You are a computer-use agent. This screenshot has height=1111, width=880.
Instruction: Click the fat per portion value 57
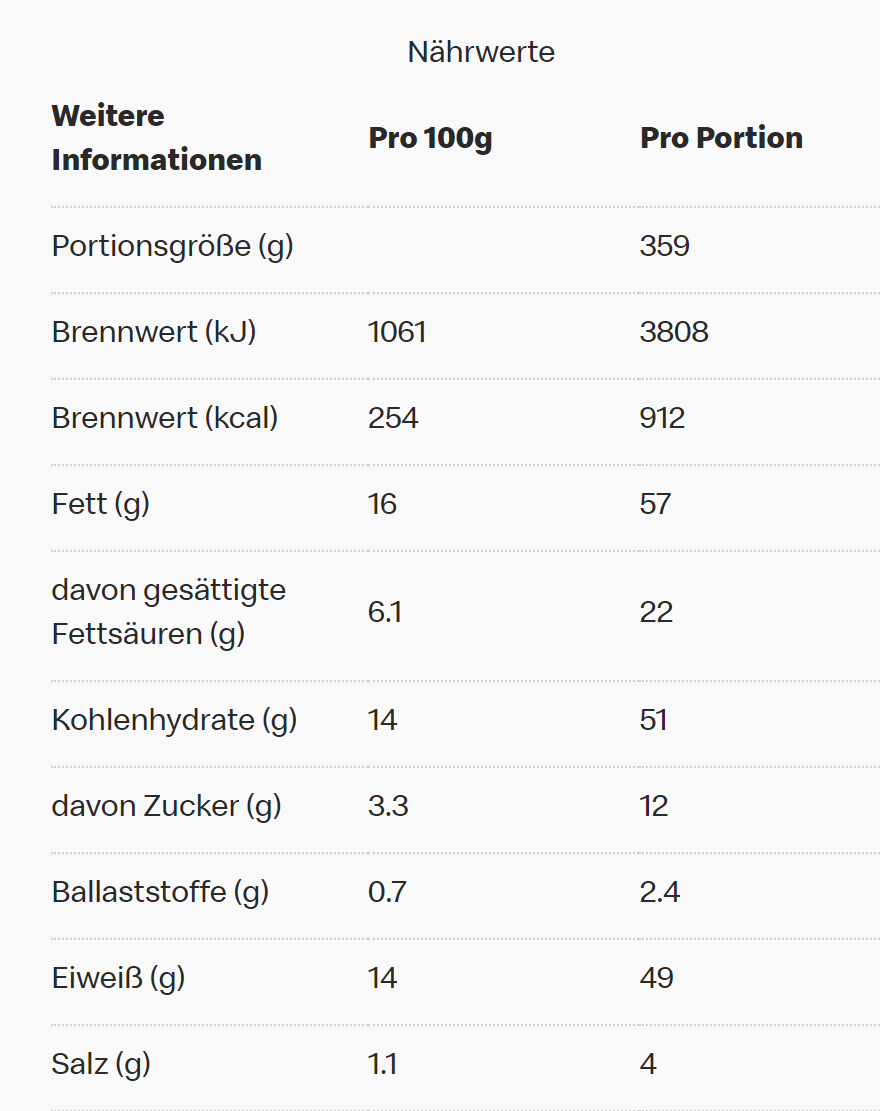pyautogui.click(x=655, y=504)
